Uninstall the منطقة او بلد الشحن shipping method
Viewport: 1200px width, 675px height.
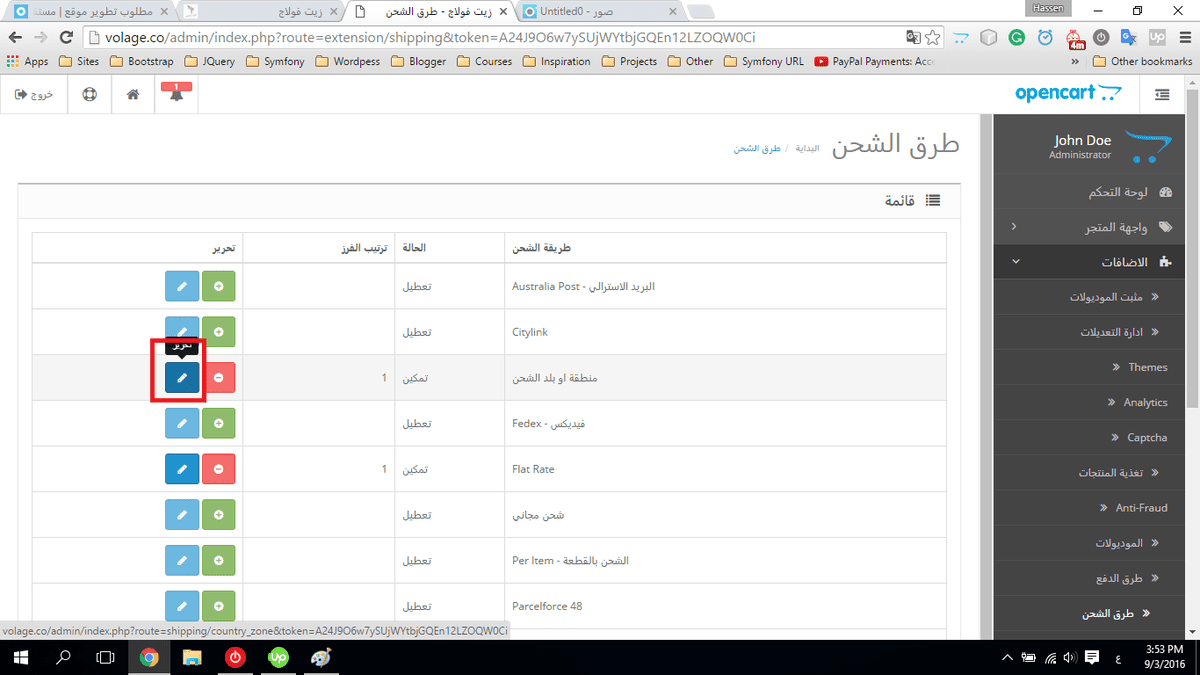(218, 377)
